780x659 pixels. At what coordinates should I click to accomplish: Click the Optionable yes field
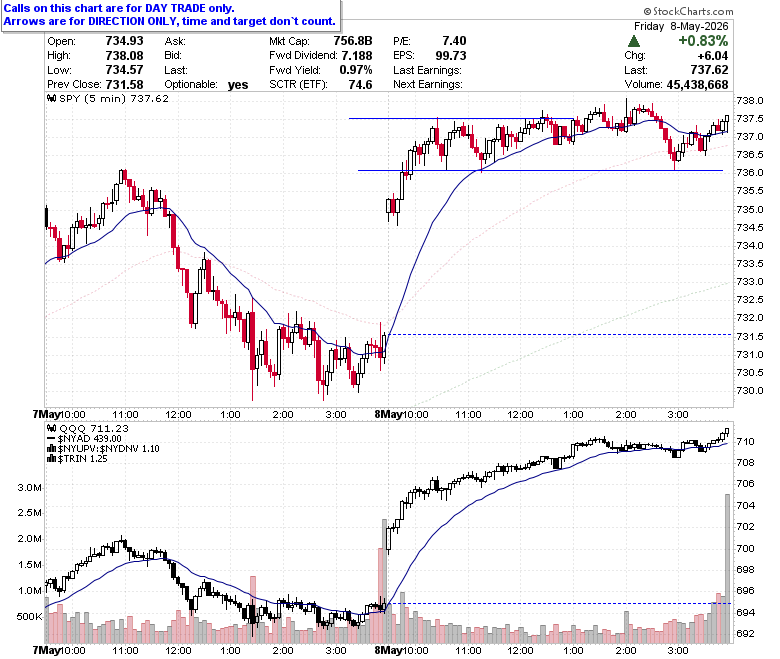click(206, 85)
